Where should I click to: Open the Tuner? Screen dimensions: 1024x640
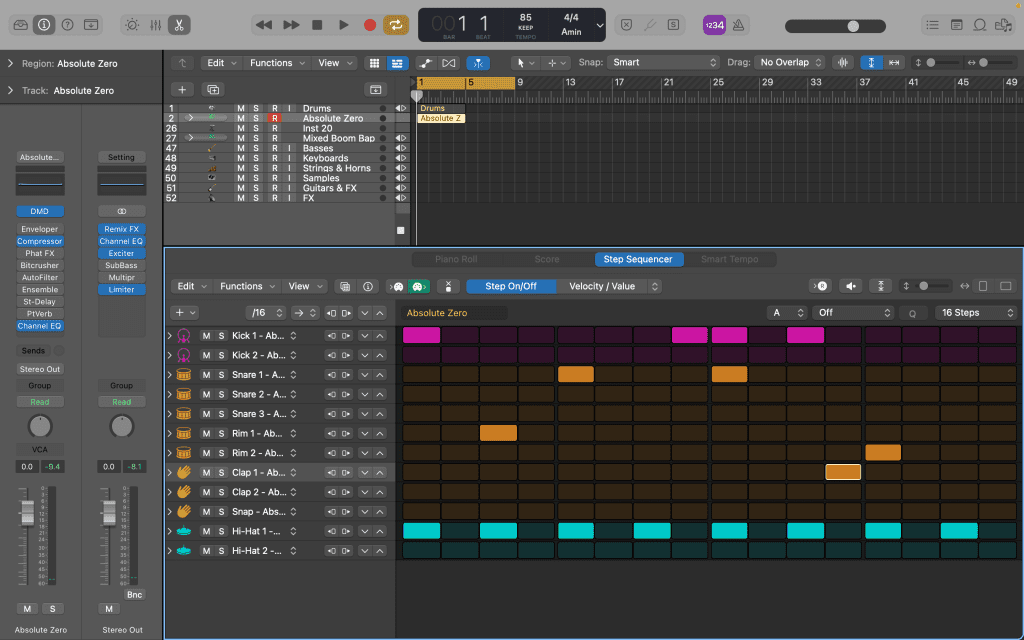649,25
